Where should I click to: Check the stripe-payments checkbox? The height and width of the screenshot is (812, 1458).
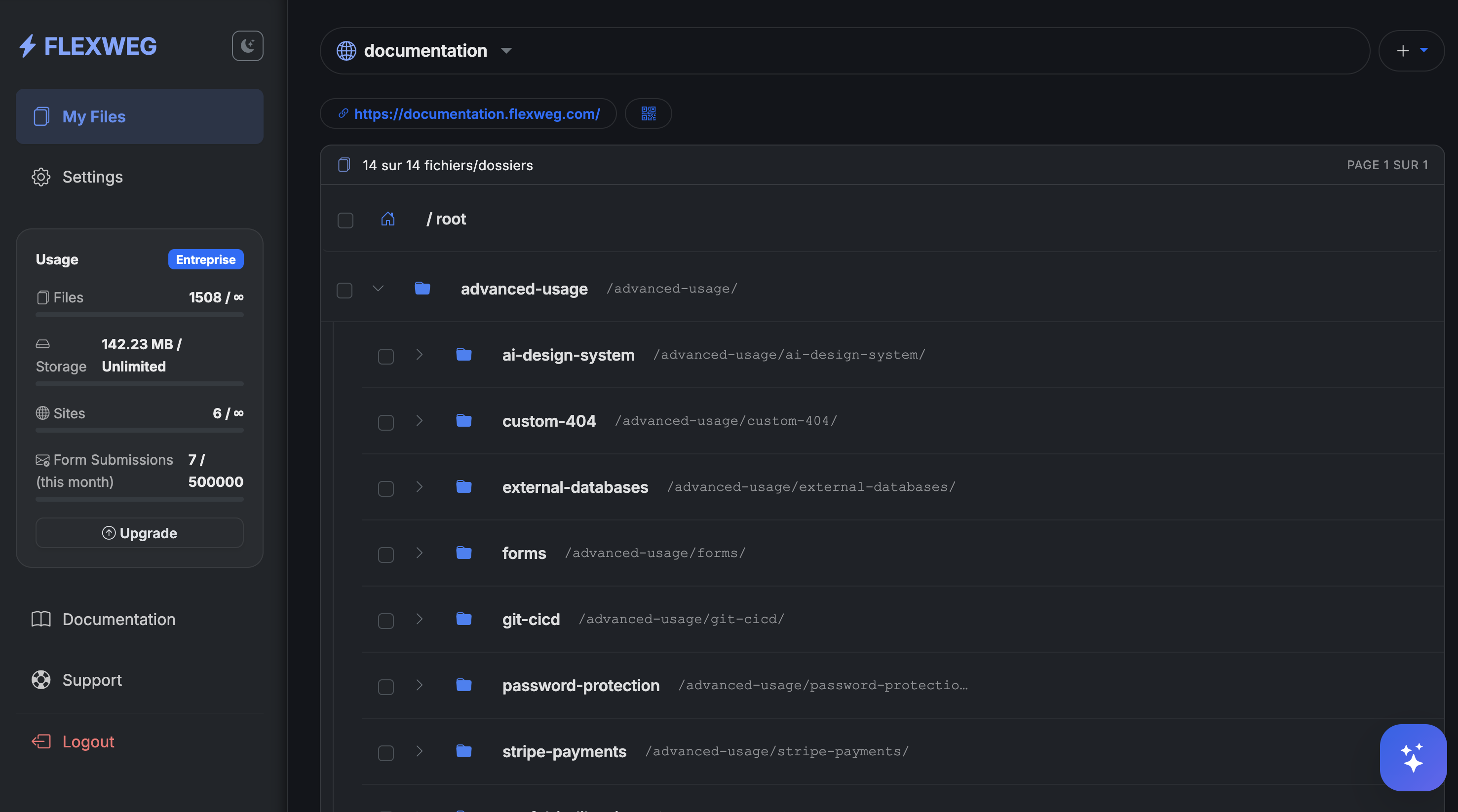[x=386, y=754]
